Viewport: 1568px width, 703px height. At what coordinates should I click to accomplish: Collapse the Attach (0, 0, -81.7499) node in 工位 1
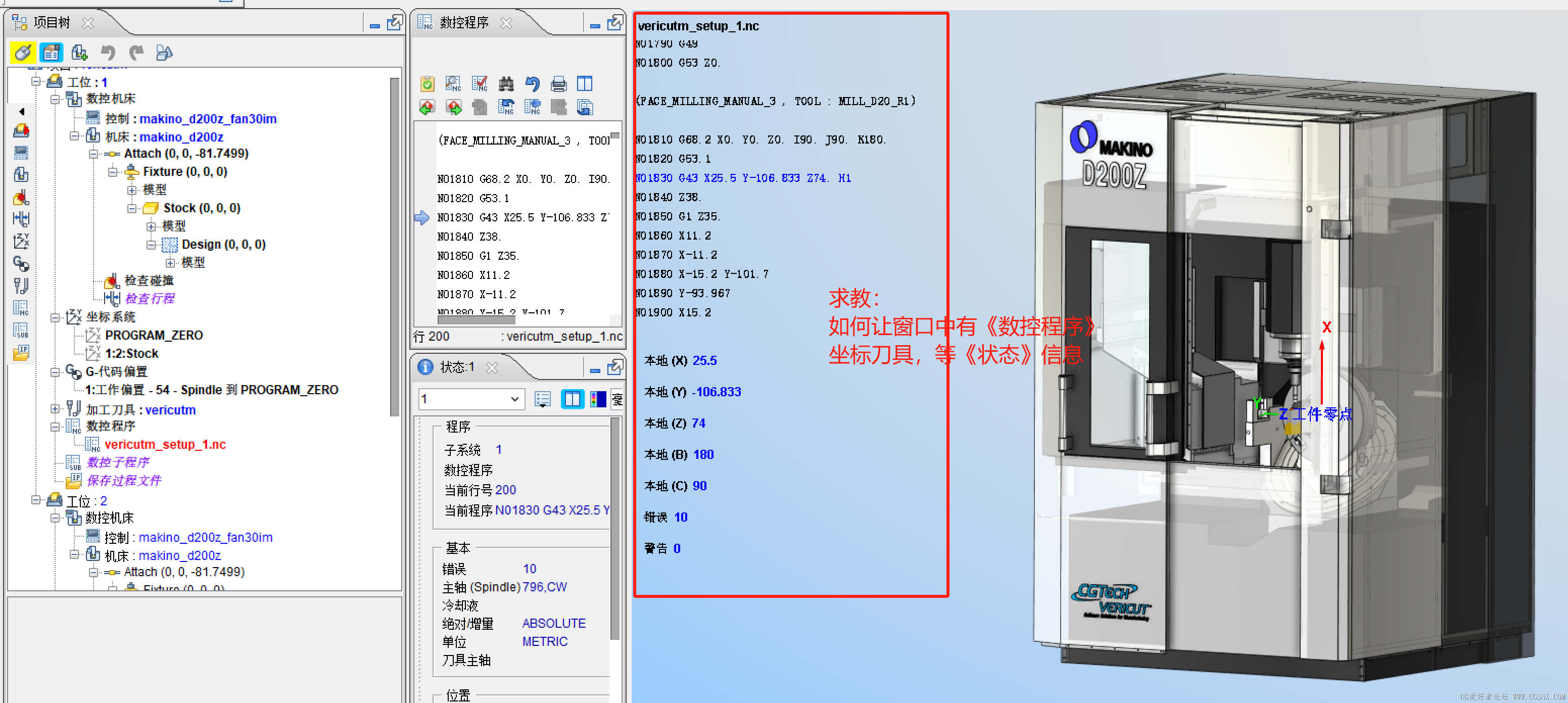[x=93, y=154]
